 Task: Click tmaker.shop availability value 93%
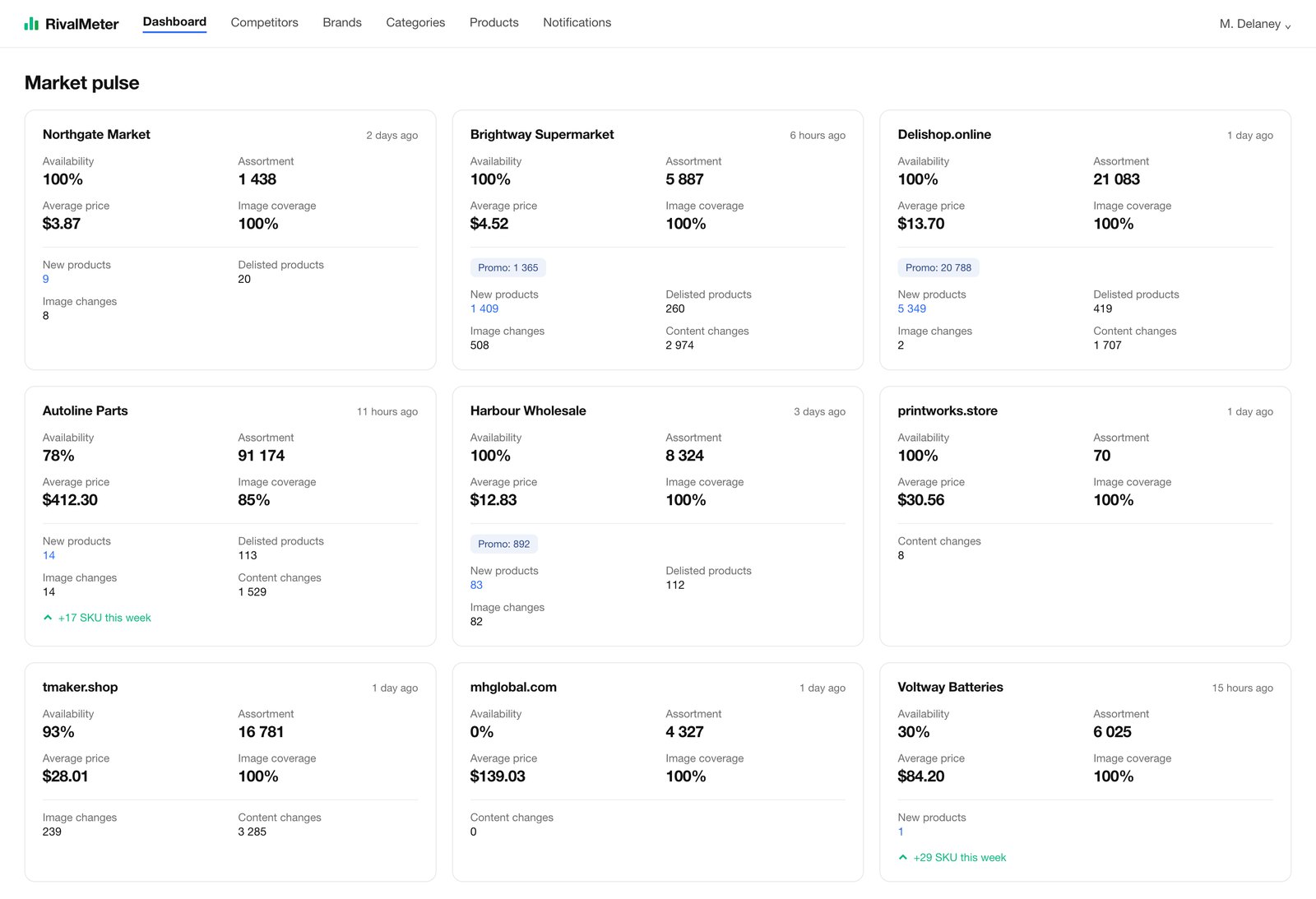click(x=58, y=732)
